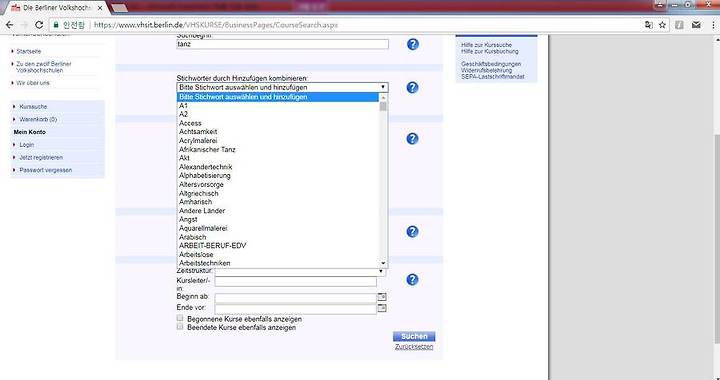Image resolution: width=720 pixels, height=380 pixels.
Task: Click the search text field containing tanz
Action: click(x=282, y=45)
